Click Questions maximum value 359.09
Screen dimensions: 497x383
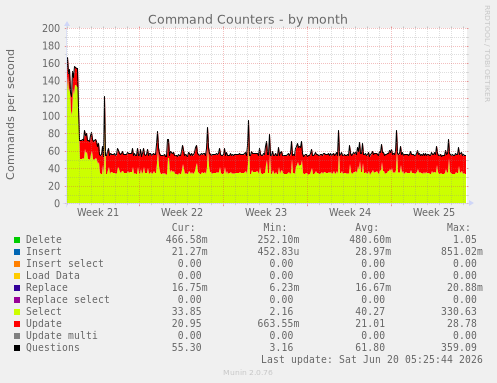(459, 347)
